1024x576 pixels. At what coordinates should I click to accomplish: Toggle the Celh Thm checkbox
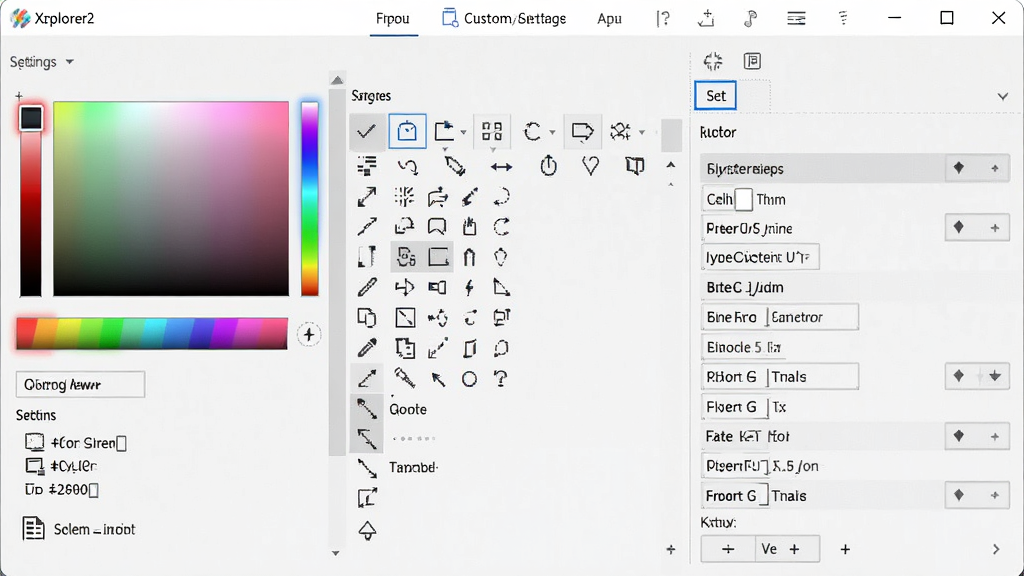click(x=743, y=199)
